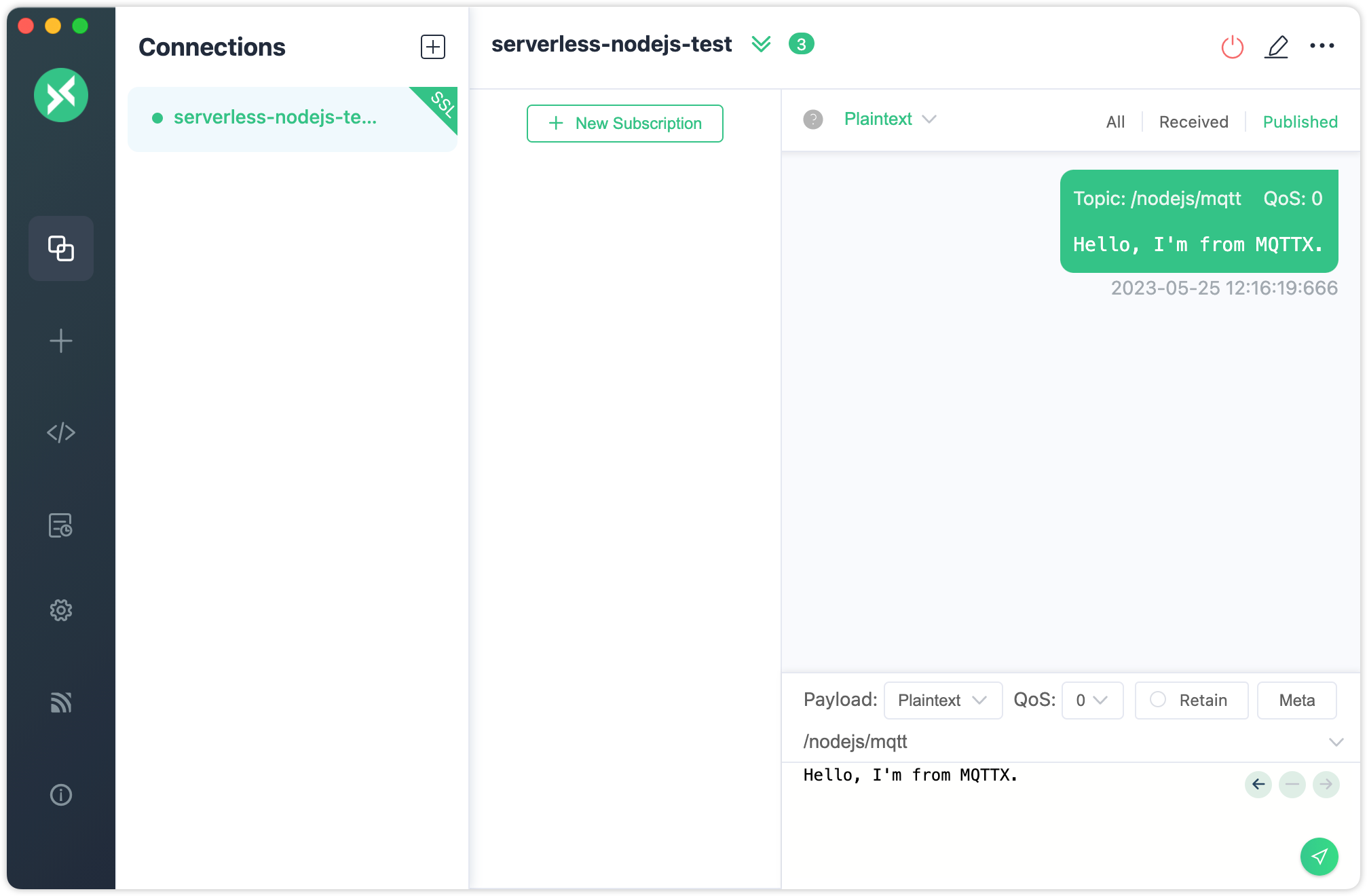
Task: Toggle the Retain checkbox for message
Action: 1158,700
